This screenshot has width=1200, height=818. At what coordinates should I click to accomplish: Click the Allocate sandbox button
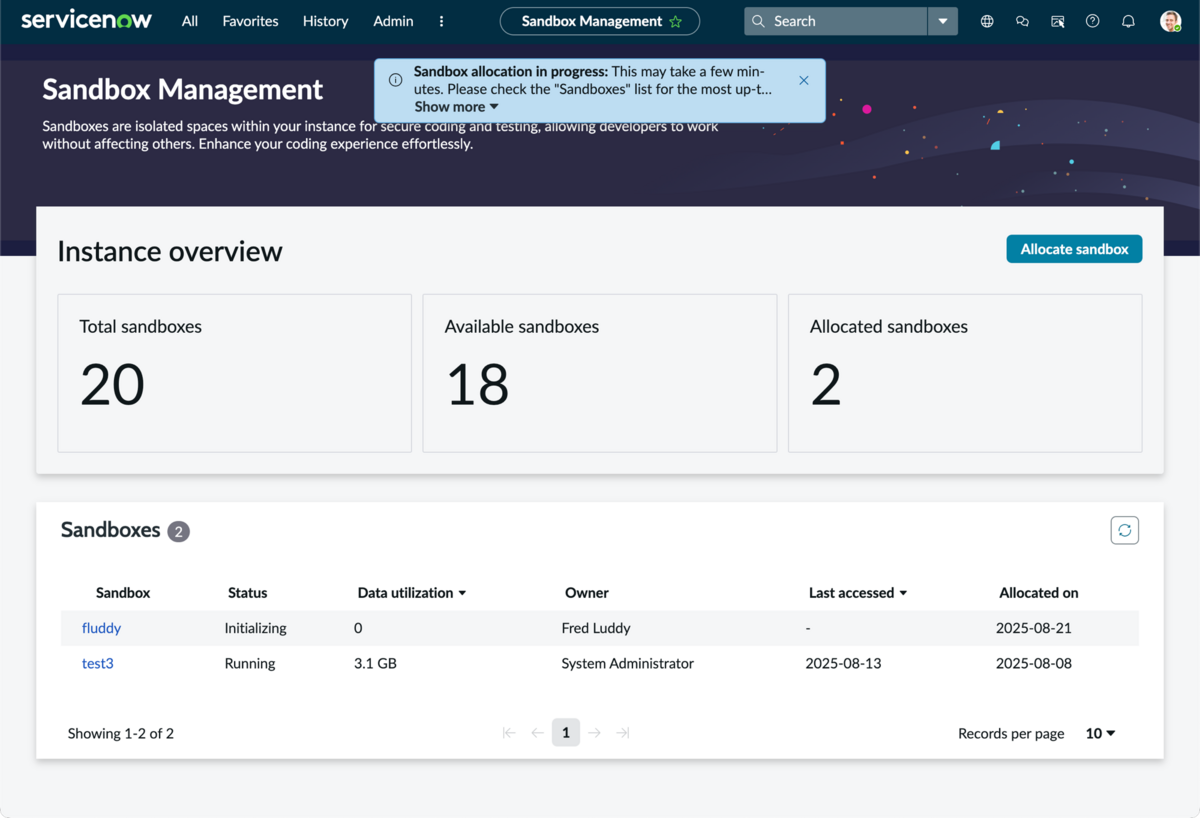tap(1074, 249)
